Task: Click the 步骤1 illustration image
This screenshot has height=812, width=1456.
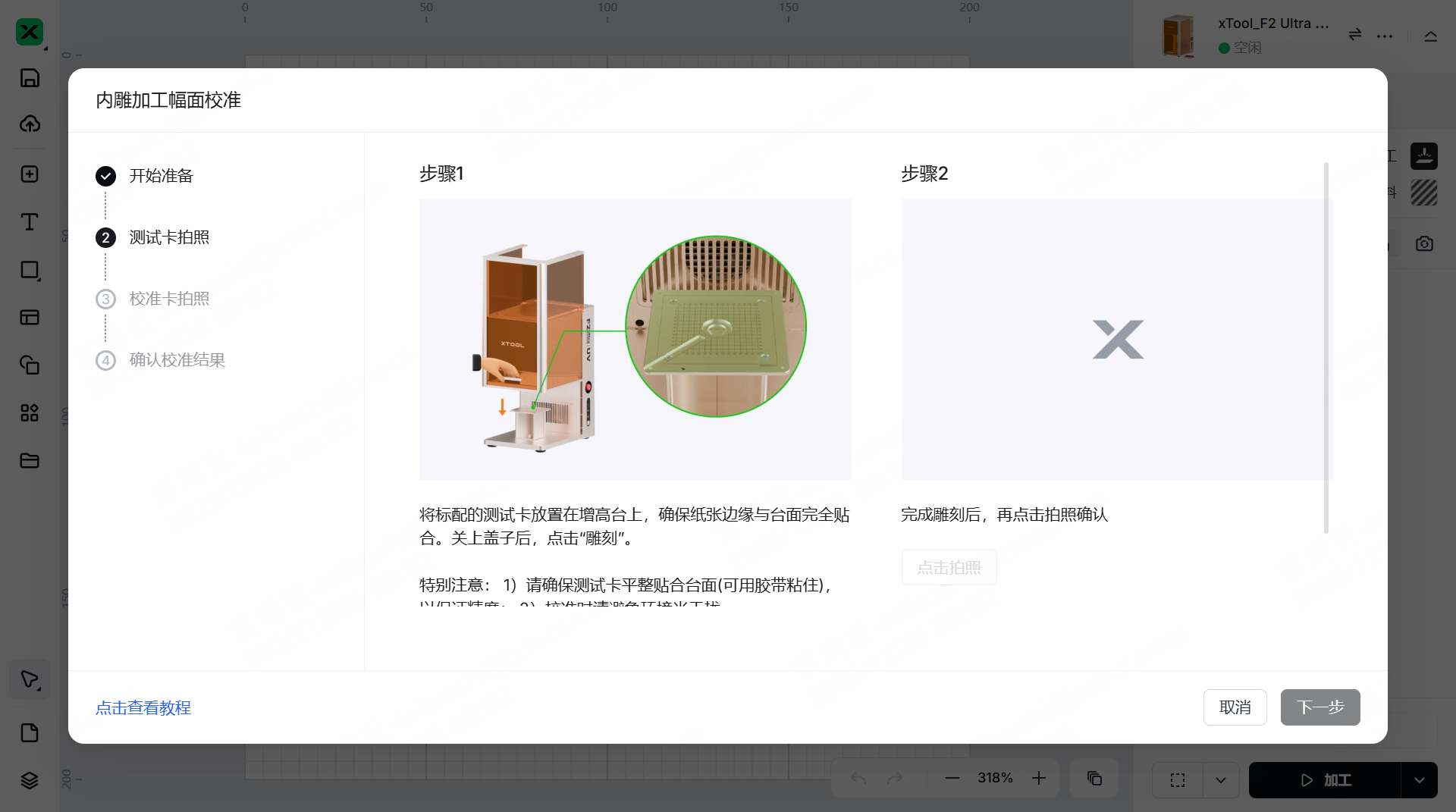Action: click(x=635, y=339)
